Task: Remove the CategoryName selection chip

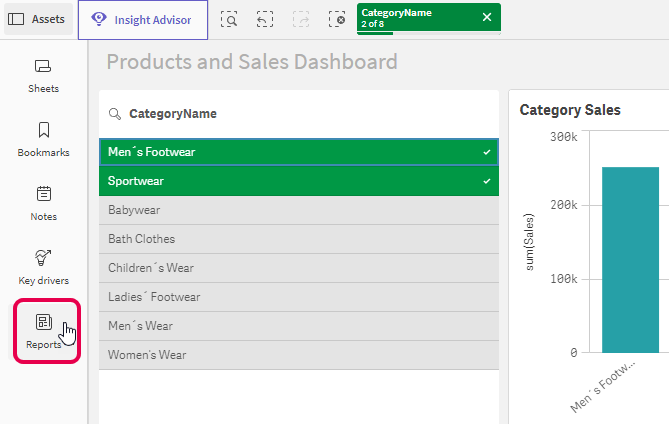Action: coord(486,17)
